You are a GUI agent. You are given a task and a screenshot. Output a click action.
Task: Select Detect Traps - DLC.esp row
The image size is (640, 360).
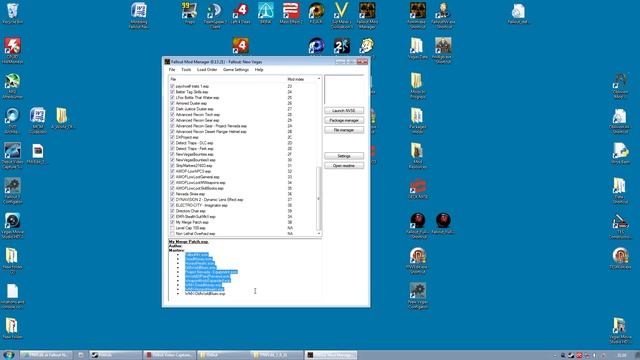(194, 143)
